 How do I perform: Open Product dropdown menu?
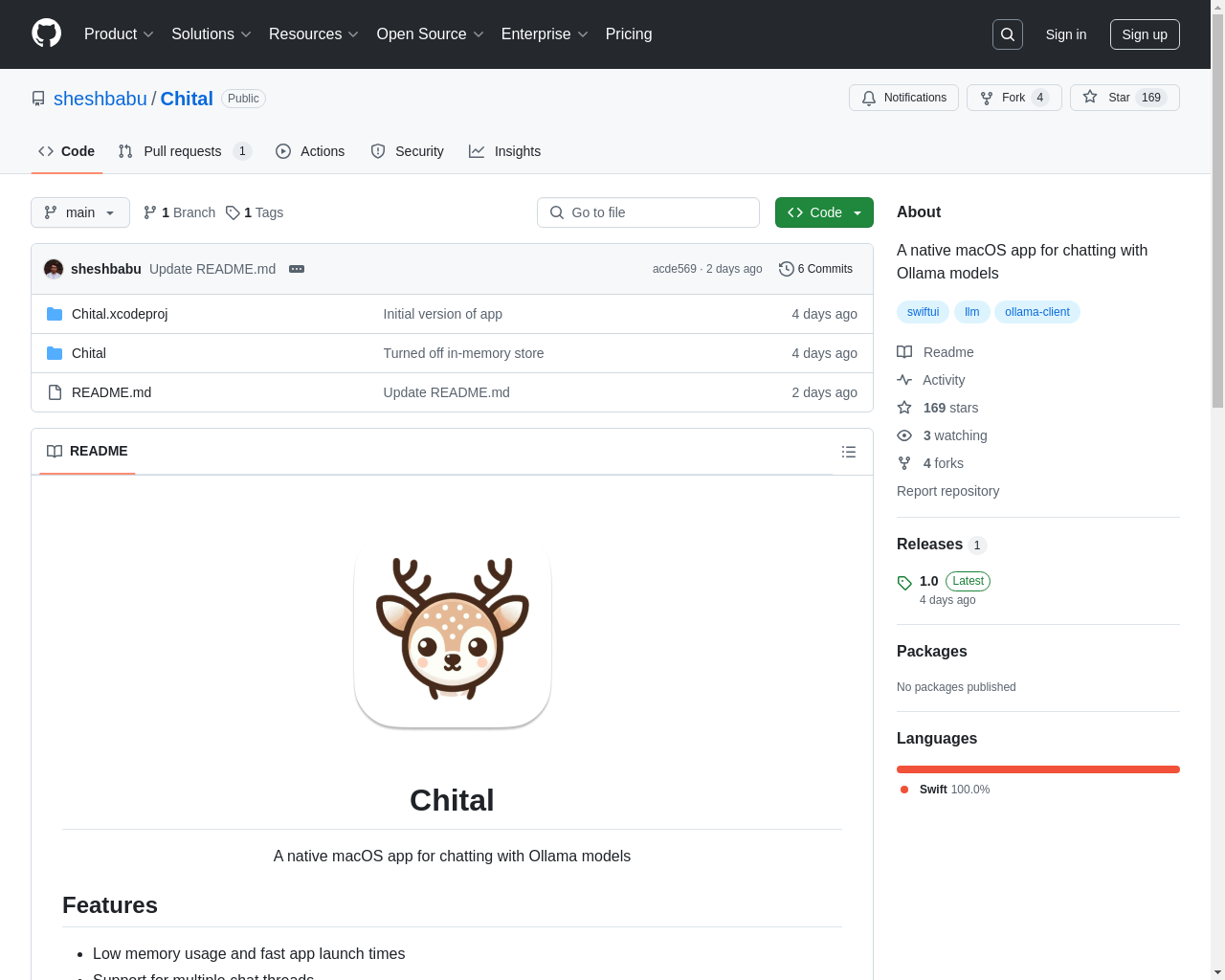coord(119,34)
